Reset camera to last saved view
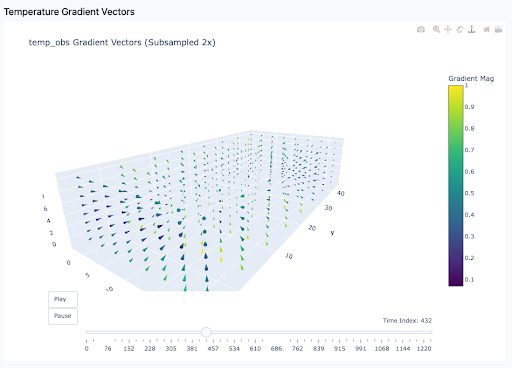The width and height of the screenshot is (512, 368). pos(498,29)
